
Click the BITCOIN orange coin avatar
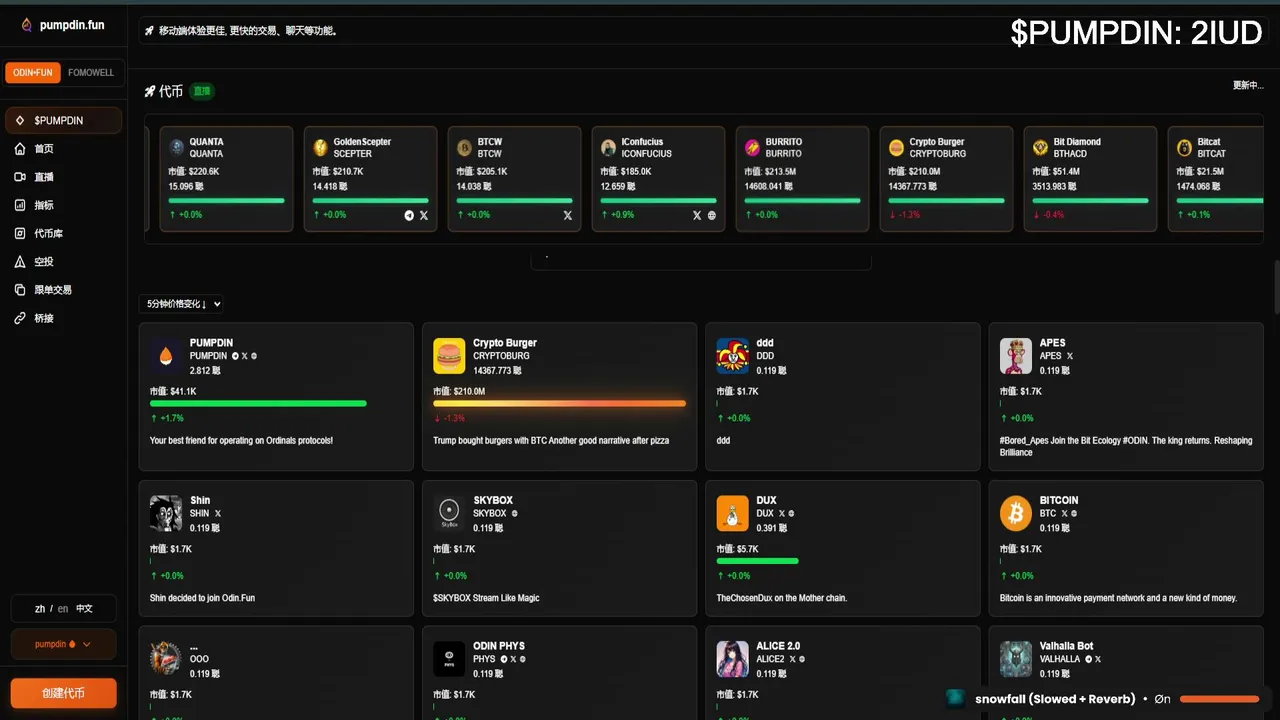(1016, 513)
